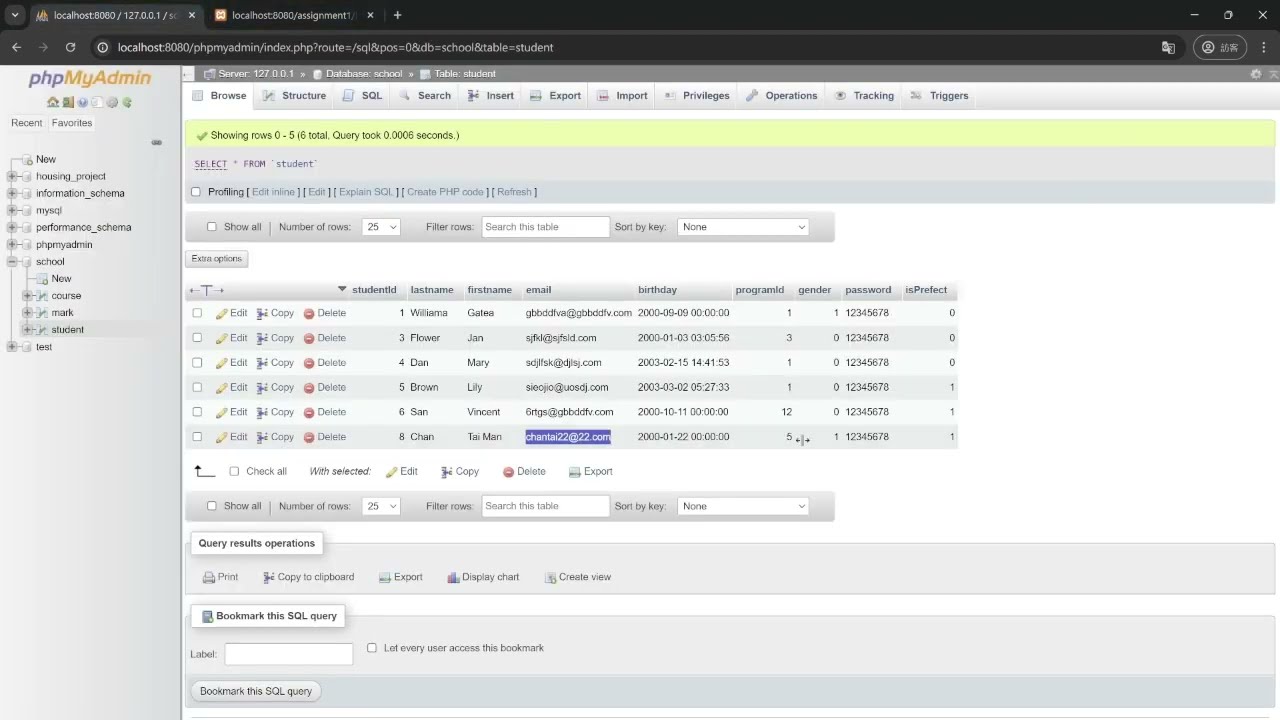Image resolution: width=1280 pixels, height=720 pixels.
Task: Click the Create view icon
Action: (550, 577)
